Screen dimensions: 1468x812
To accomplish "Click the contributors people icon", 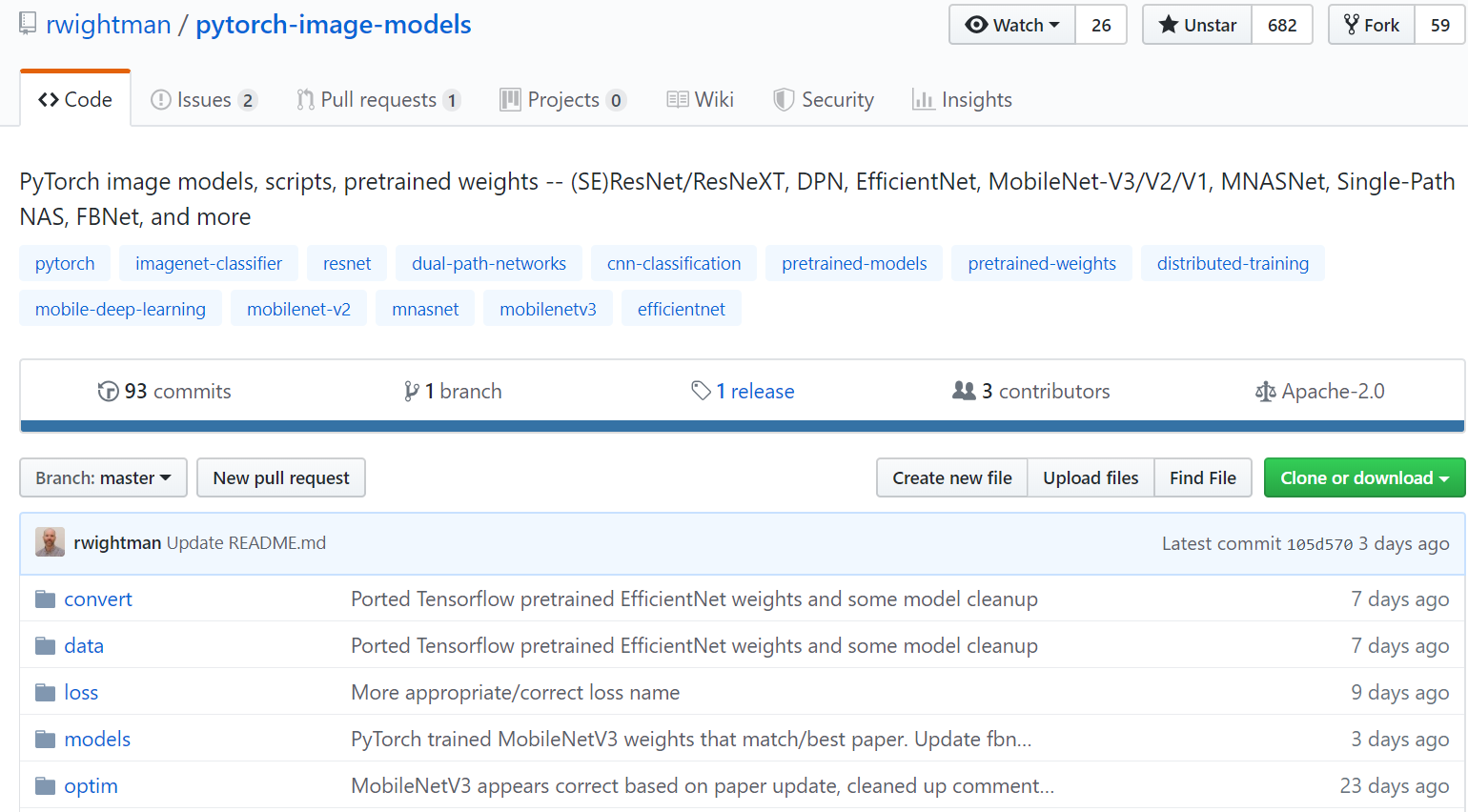I will [964, 391].
